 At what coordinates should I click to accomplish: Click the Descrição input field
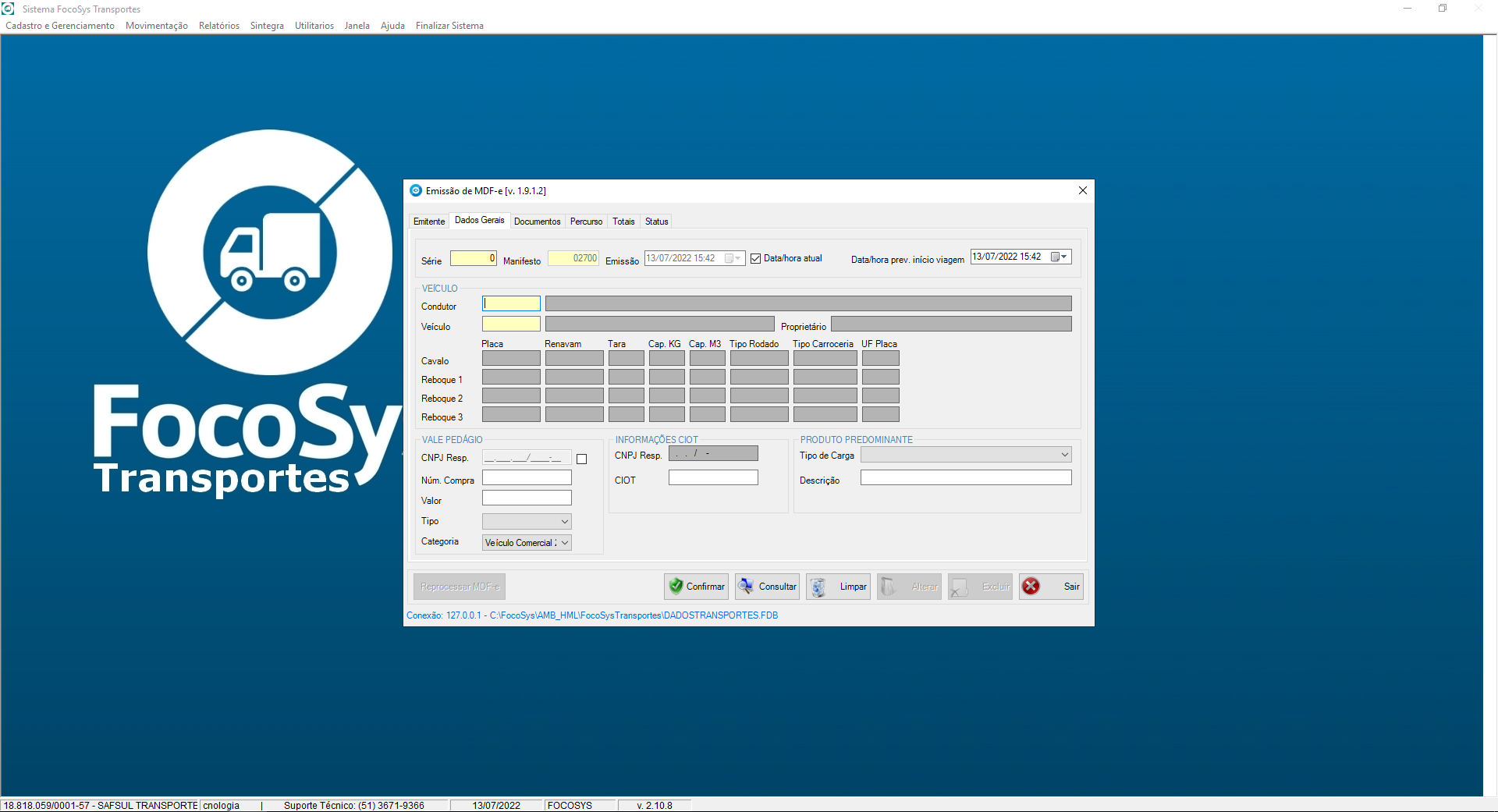966,477
